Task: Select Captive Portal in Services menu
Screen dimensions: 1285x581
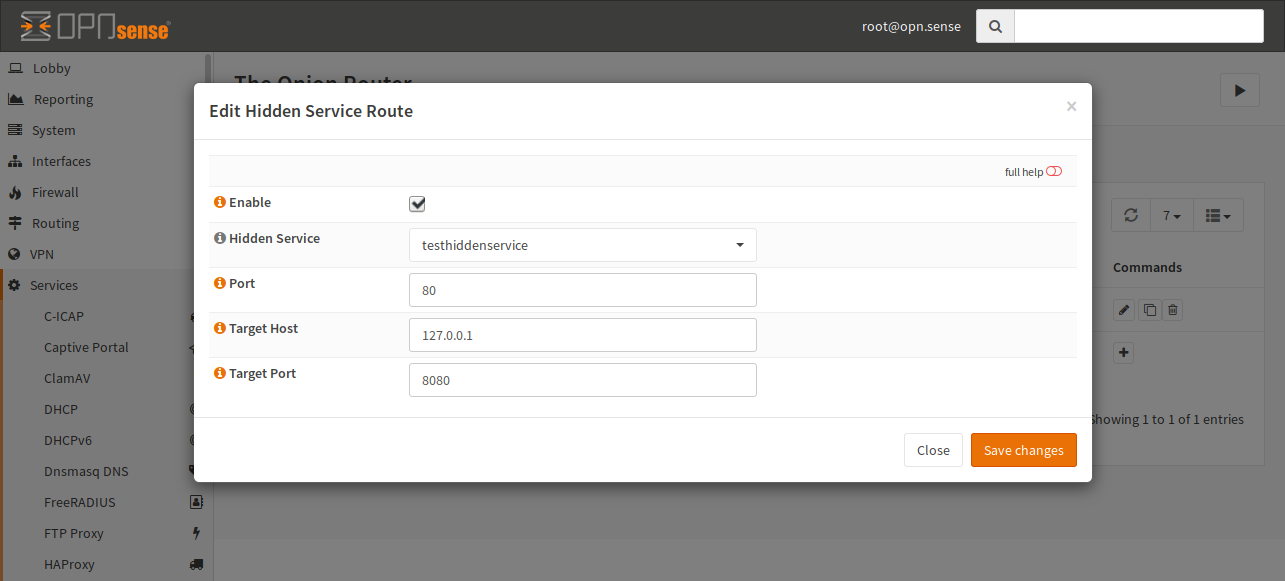Action: pyautogui.click(x=86, y=347)
